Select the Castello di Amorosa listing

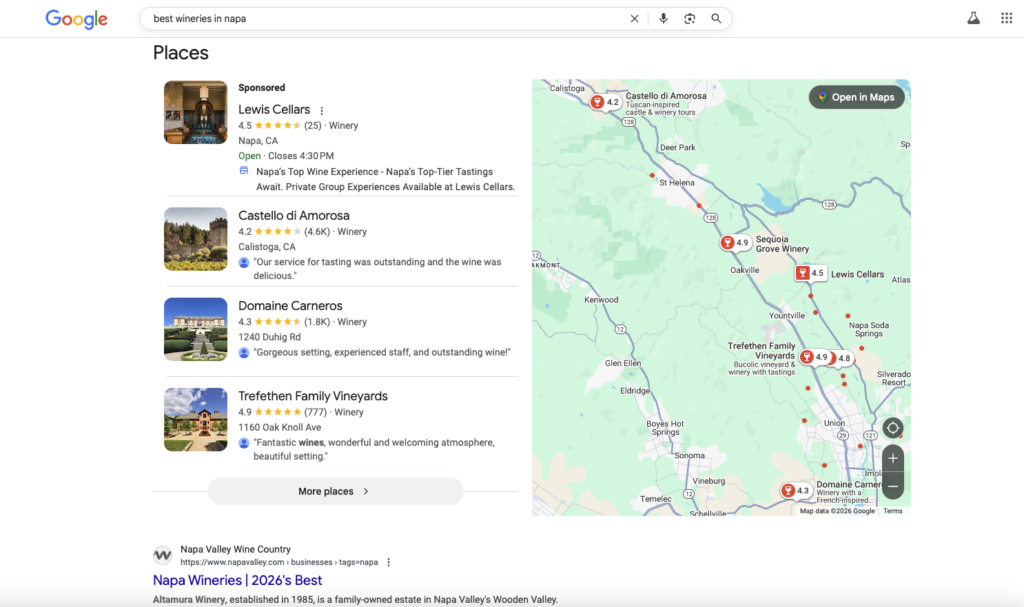pos(294,215)
